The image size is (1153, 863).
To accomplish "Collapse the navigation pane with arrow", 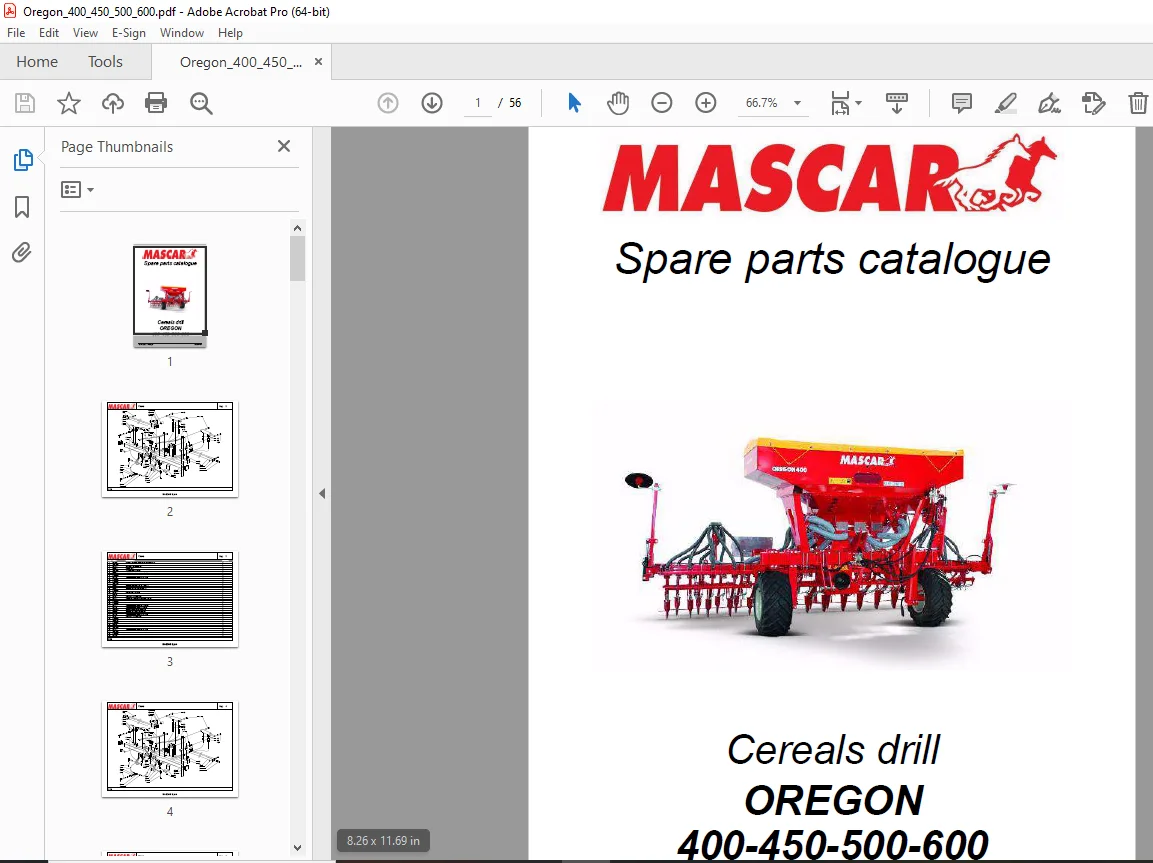I will click(322, 493).
